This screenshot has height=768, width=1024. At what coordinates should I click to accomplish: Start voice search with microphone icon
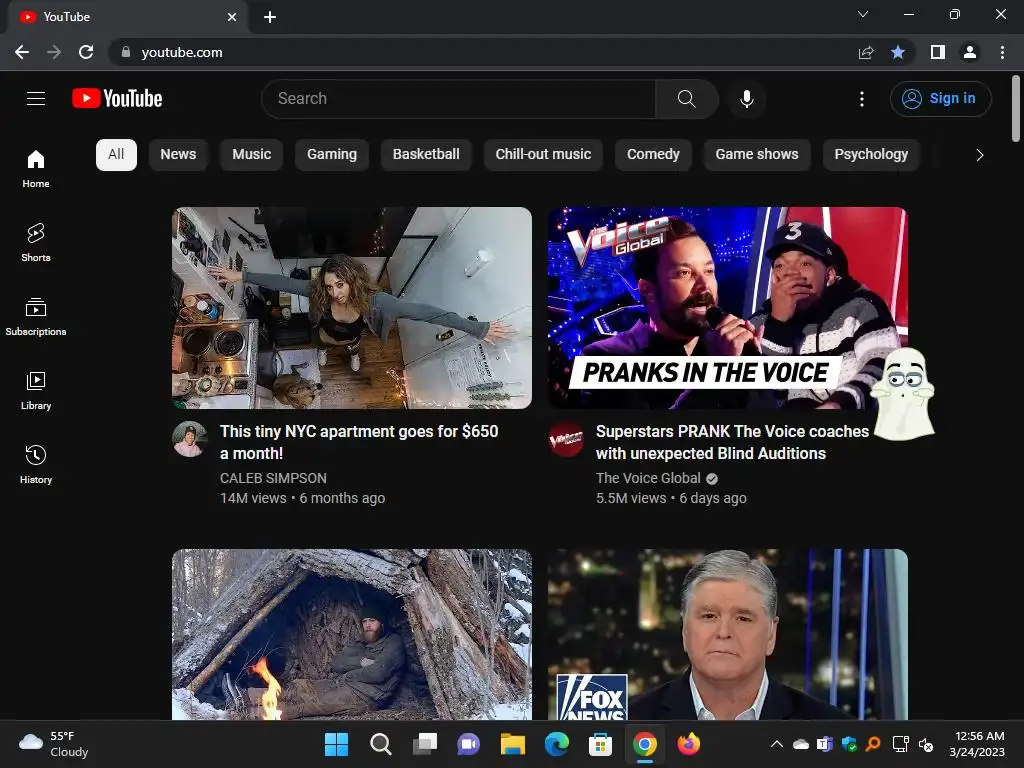pos(746,99)
